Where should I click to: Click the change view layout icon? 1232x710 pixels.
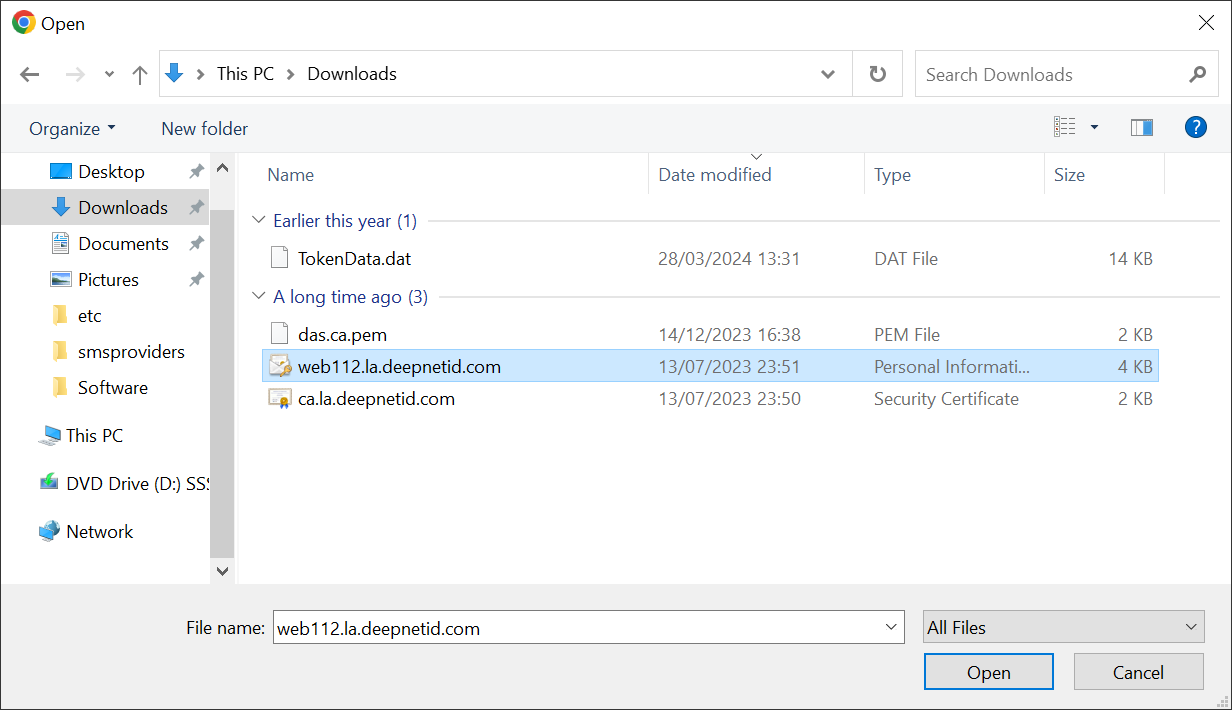tap(1065, 127)
